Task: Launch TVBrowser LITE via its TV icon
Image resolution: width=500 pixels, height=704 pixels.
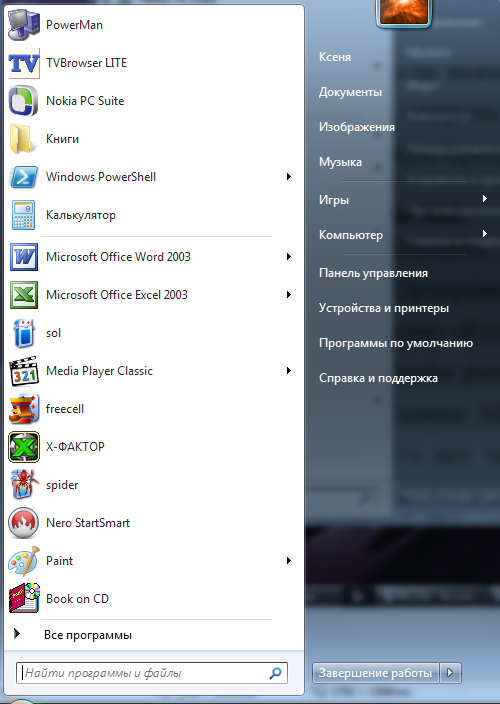Action: coord(24,63)
